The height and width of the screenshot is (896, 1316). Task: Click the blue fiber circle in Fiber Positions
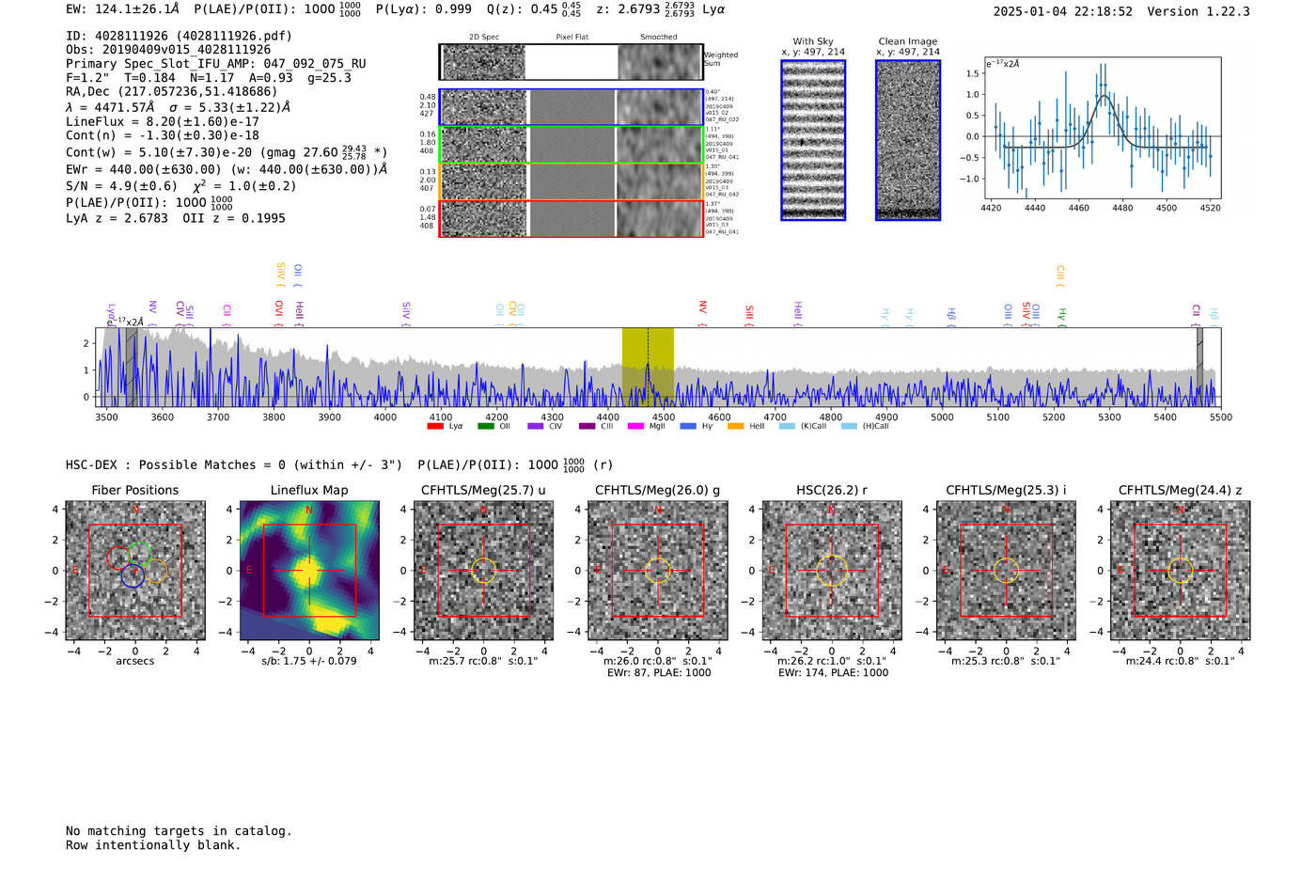click(133, 576)
